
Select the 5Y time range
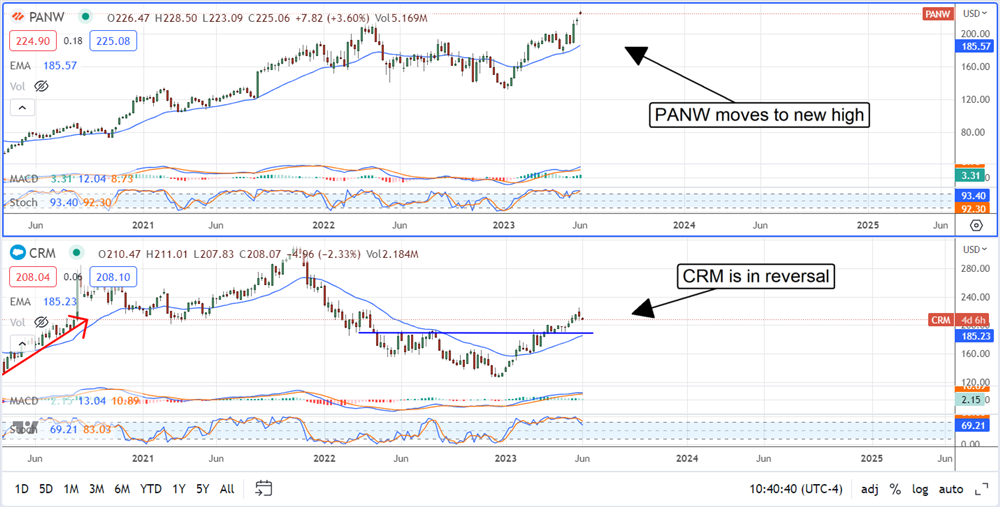[203, 489]
